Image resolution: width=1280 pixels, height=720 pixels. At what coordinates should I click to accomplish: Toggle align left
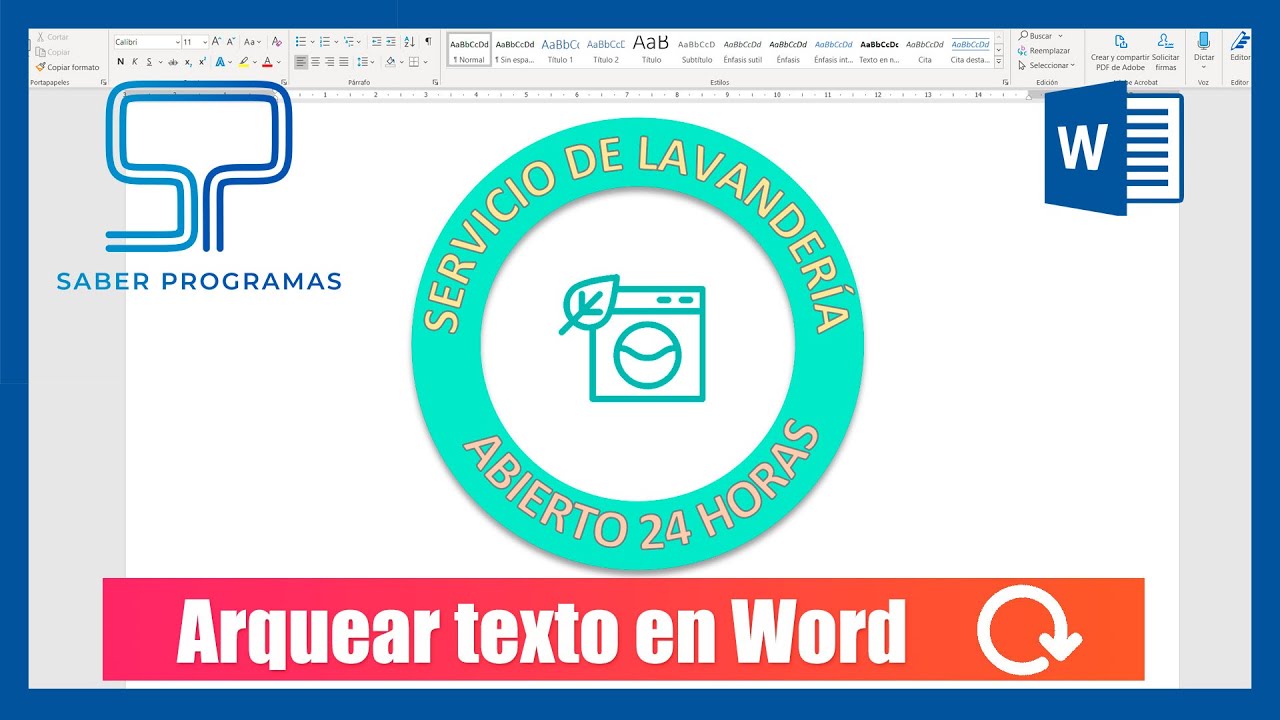point(301,62)
